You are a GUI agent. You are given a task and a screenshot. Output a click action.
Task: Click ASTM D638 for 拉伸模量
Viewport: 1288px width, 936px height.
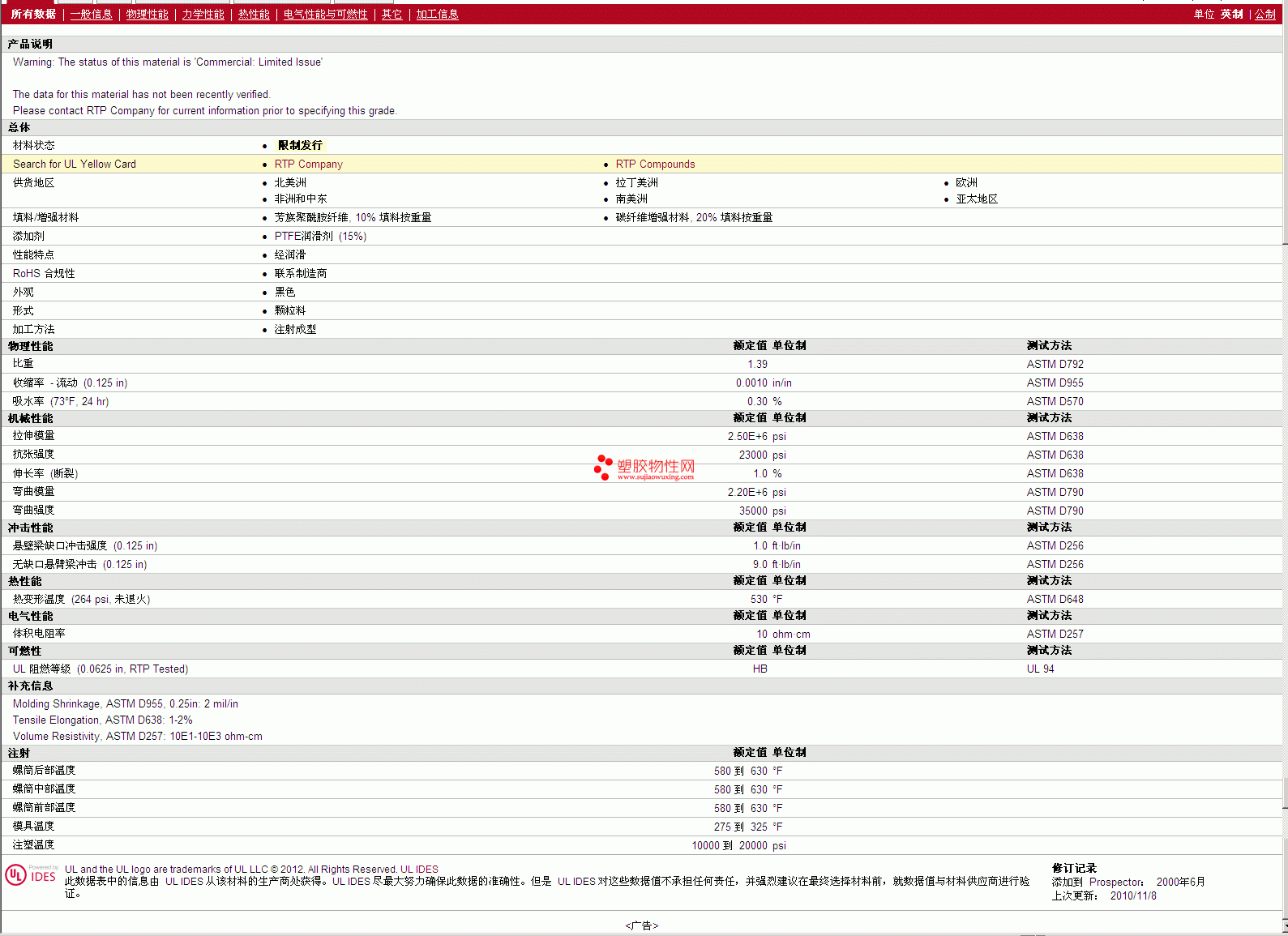tap(1055, 437)
